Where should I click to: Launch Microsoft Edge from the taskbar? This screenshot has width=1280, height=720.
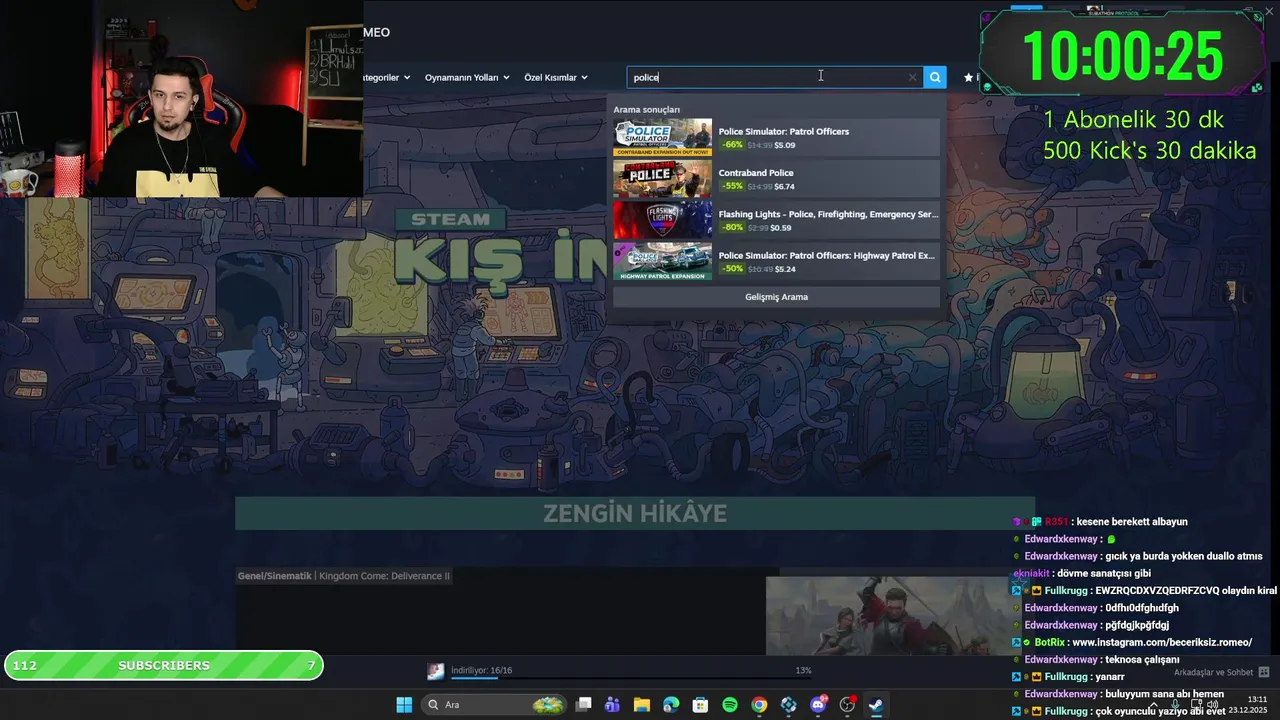tap(671, 705)
